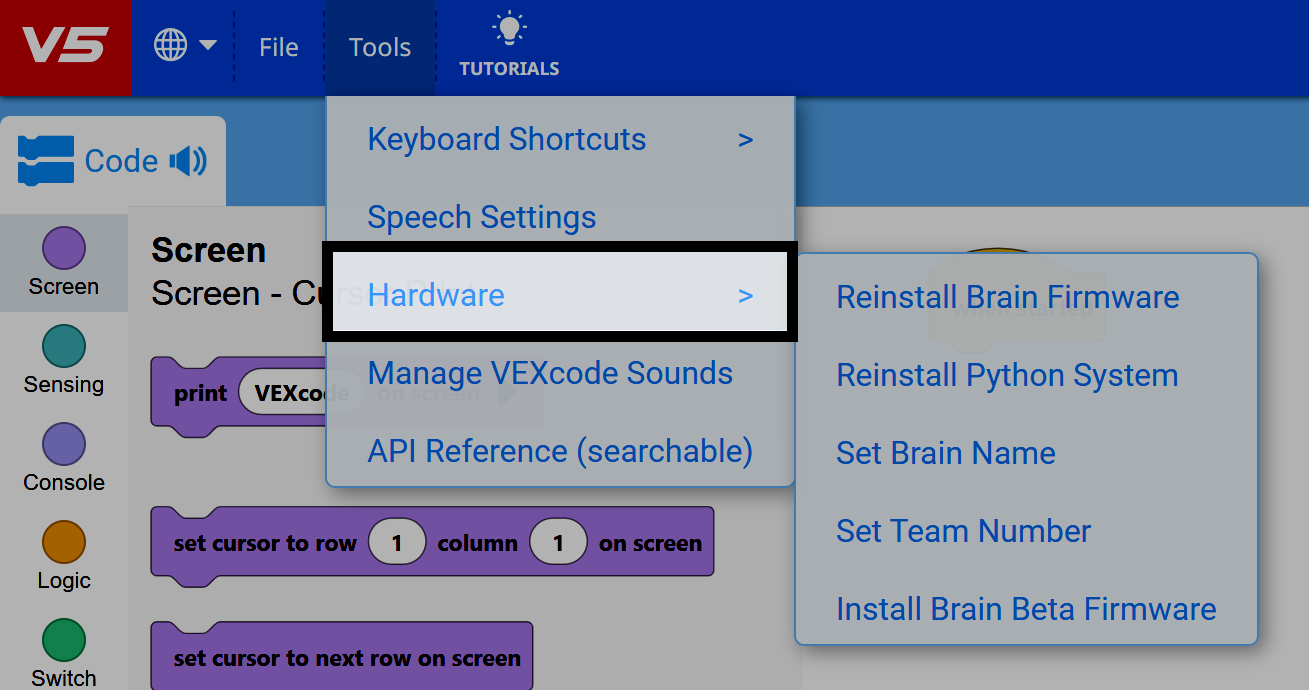Select Set Team Number option
This screenshot has height=690, width=1309.
click(x=963, y=531)
